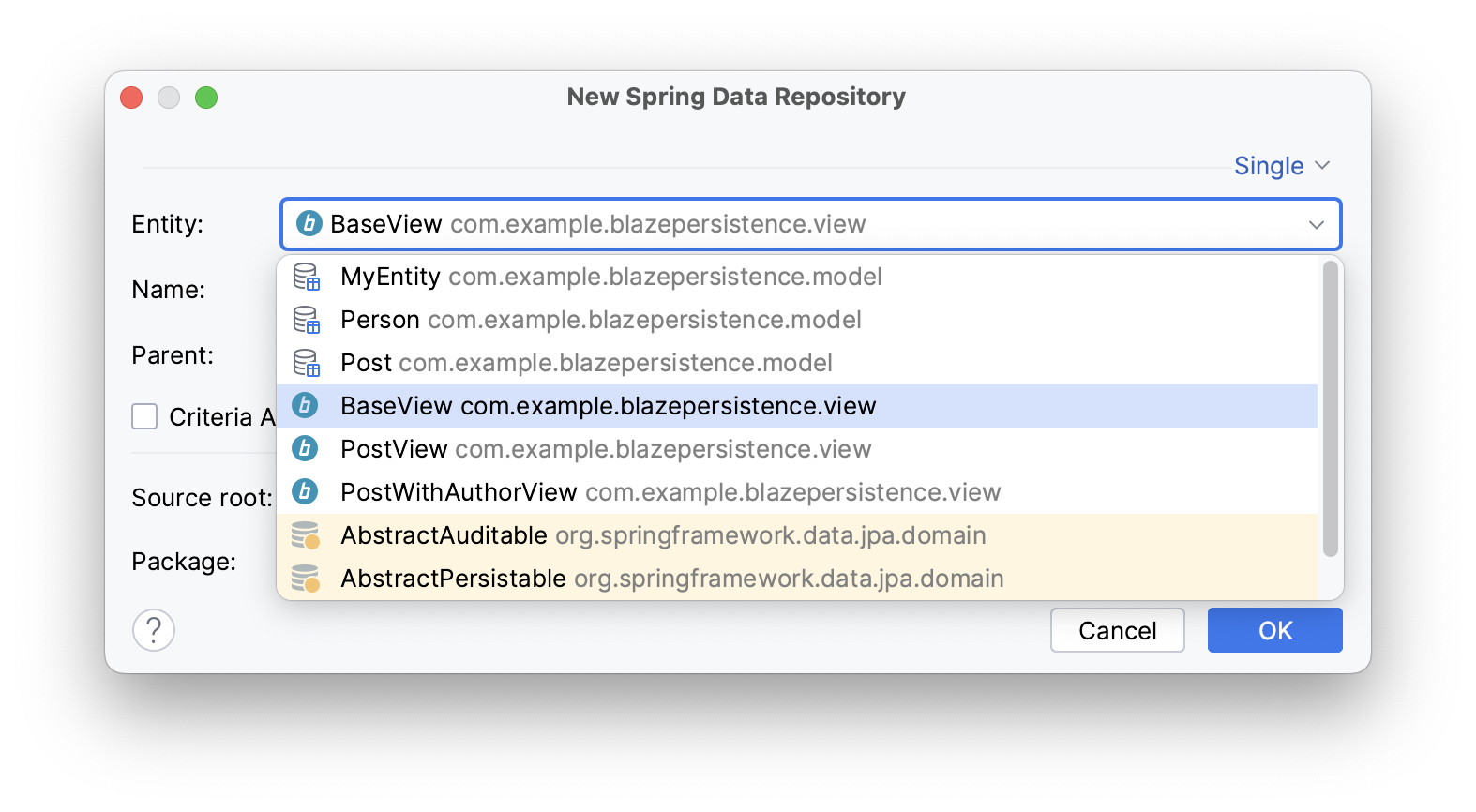1476x812 pixels.
Task: Click the MyEntity entity icon
Action: tap(305, 277)
